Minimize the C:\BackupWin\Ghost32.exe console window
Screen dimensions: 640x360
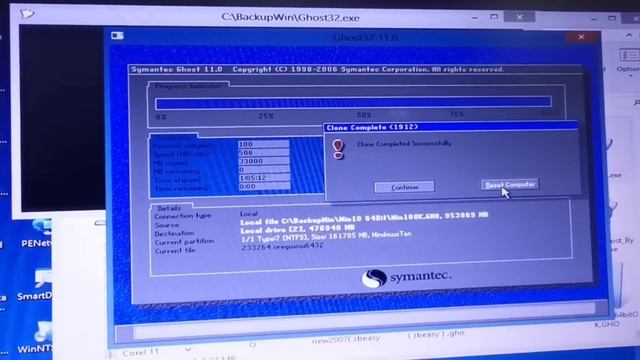pos(475,18)
